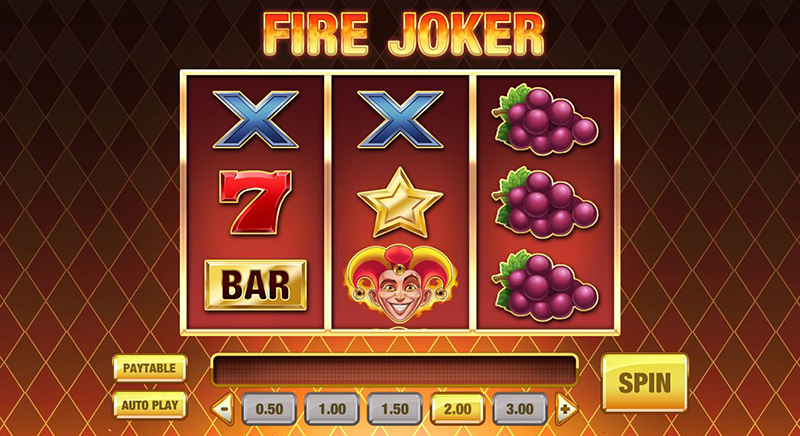Open the PAYTABLE
This screenshot has width=800, height=436.
point(149,368)
